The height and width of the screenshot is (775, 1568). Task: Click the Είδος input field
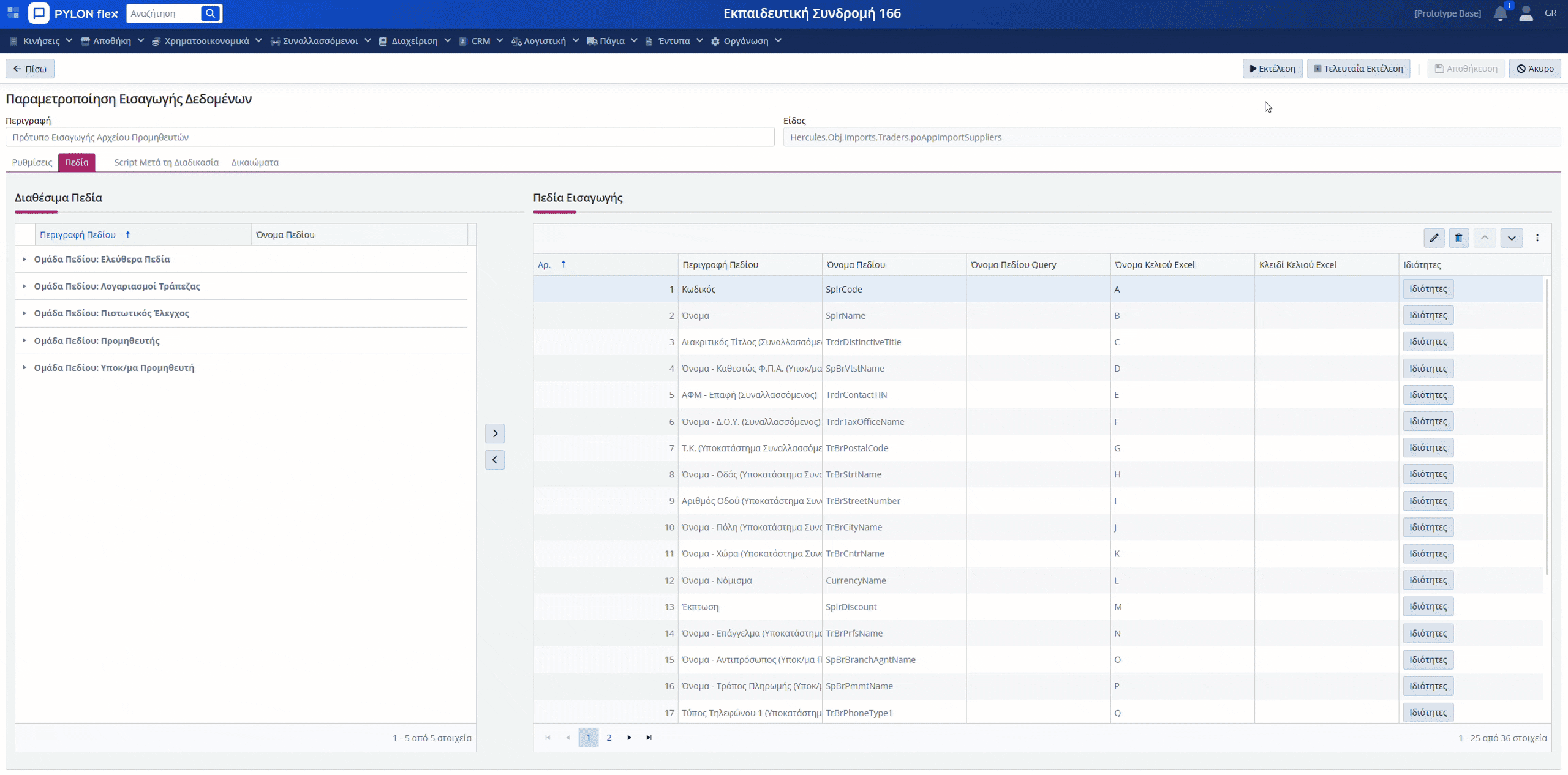[1172, 137]
